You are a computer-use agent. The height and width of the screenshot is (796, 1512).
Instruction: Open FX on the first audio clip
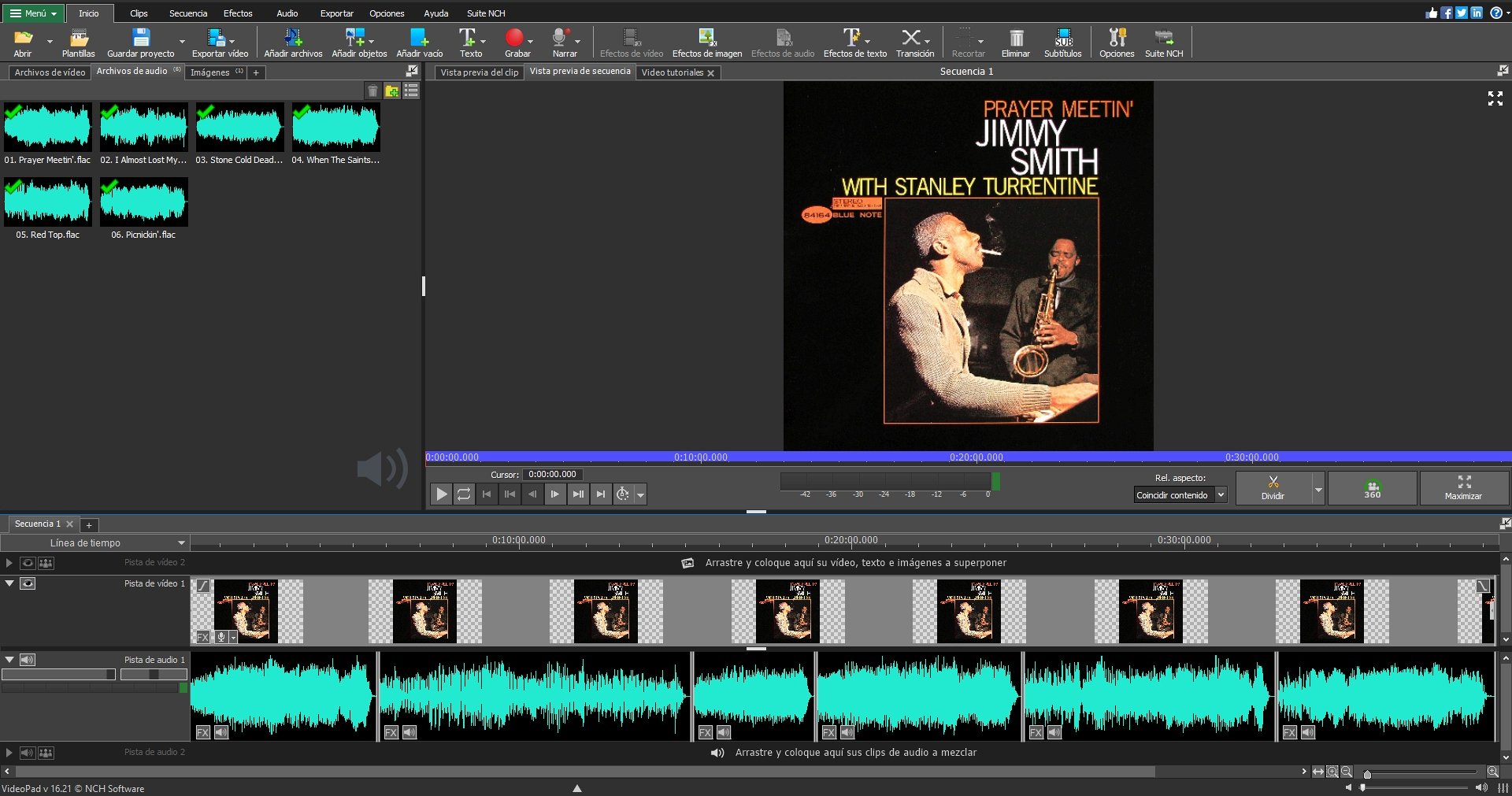tap(203, 732)
